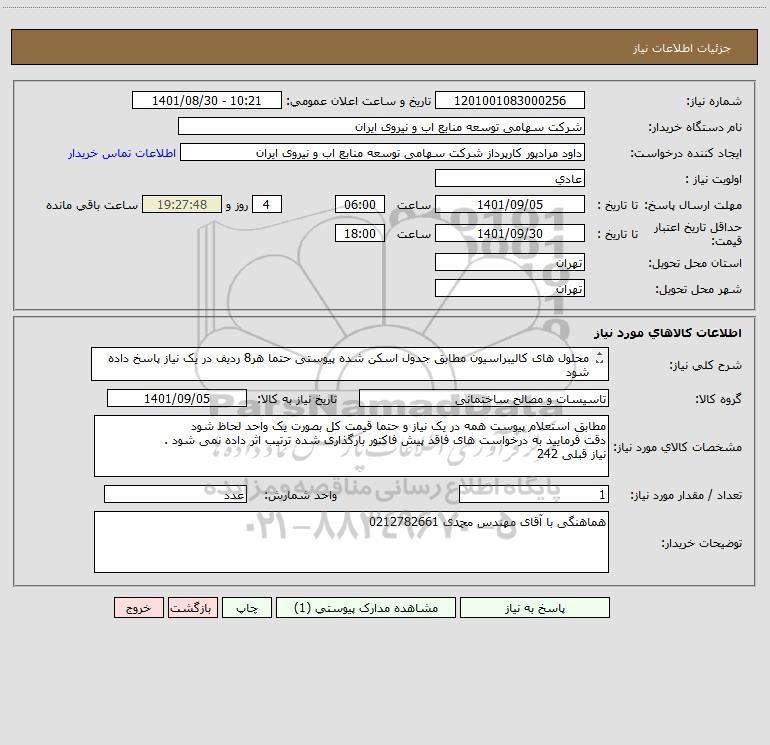Click the goods group field تاسیسات و مصالح ساختمانی

(484, 398)
